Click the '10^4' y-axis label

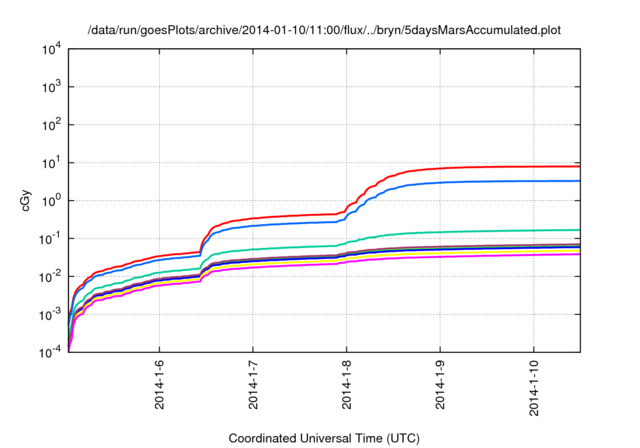pos(51,49)
